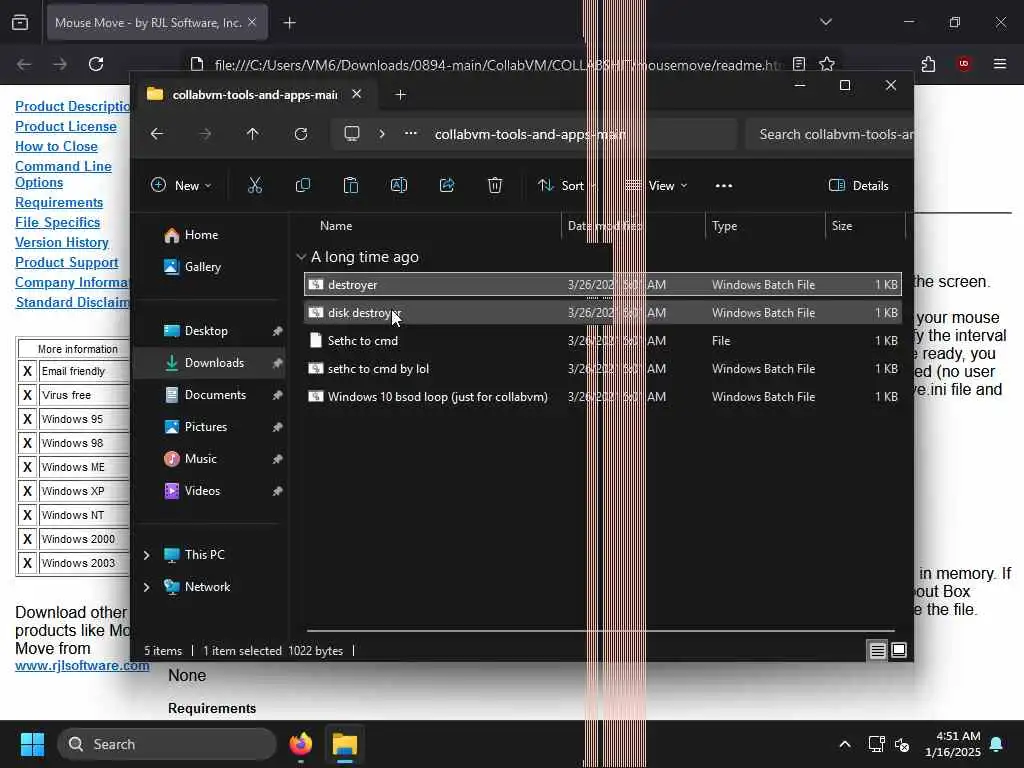Click the taskbar Search box
This screenshot has width=1024, height=768.
click(x=167, y=744)
